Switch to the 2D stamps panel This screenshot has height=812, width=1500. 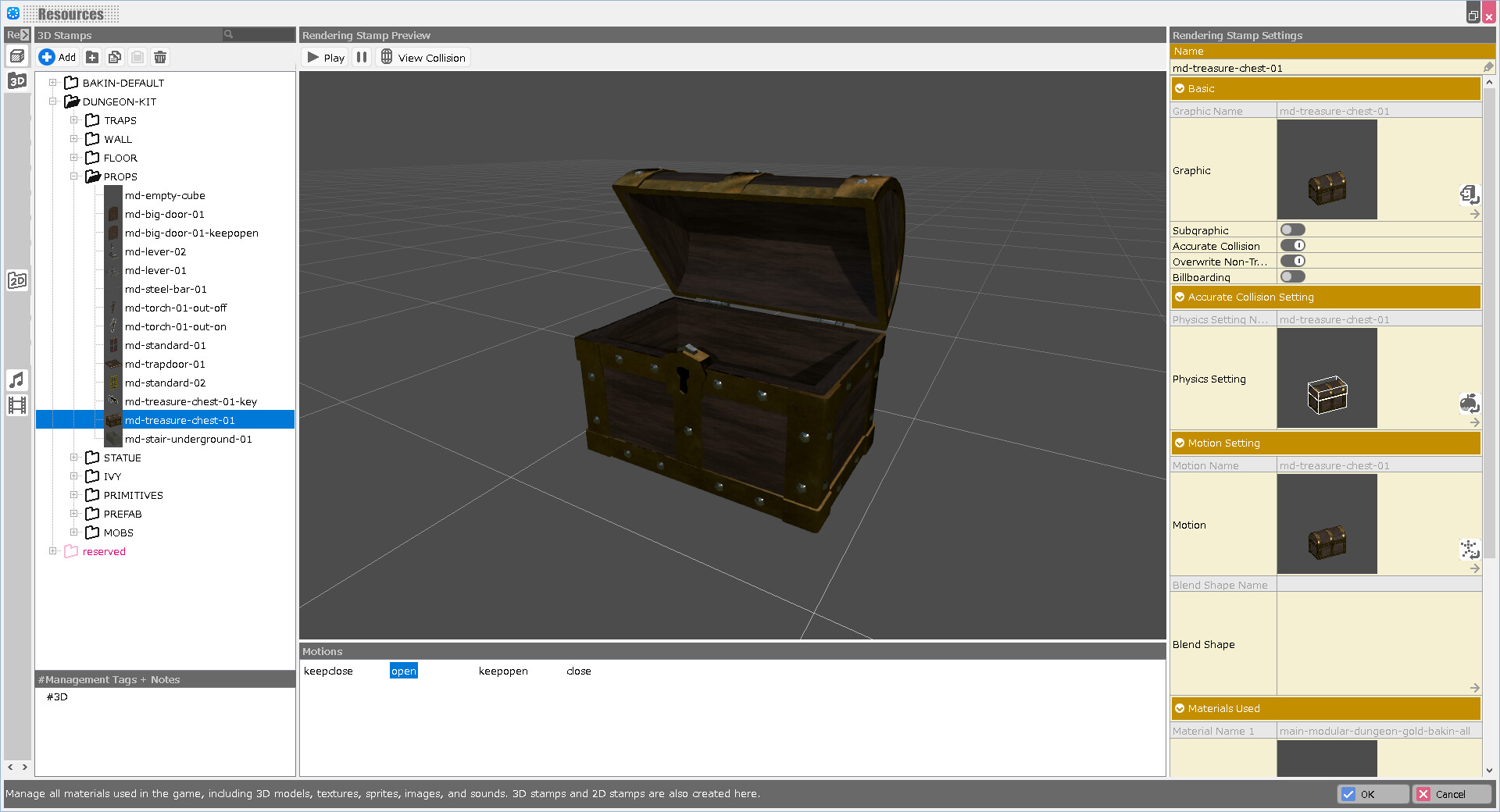[17, 280]
